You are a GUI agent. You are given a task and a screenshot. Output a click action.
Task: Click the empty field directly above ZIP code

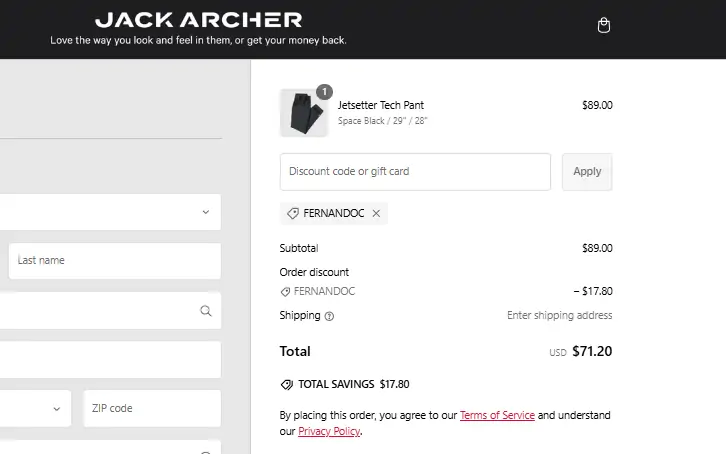tap(110, 360)
